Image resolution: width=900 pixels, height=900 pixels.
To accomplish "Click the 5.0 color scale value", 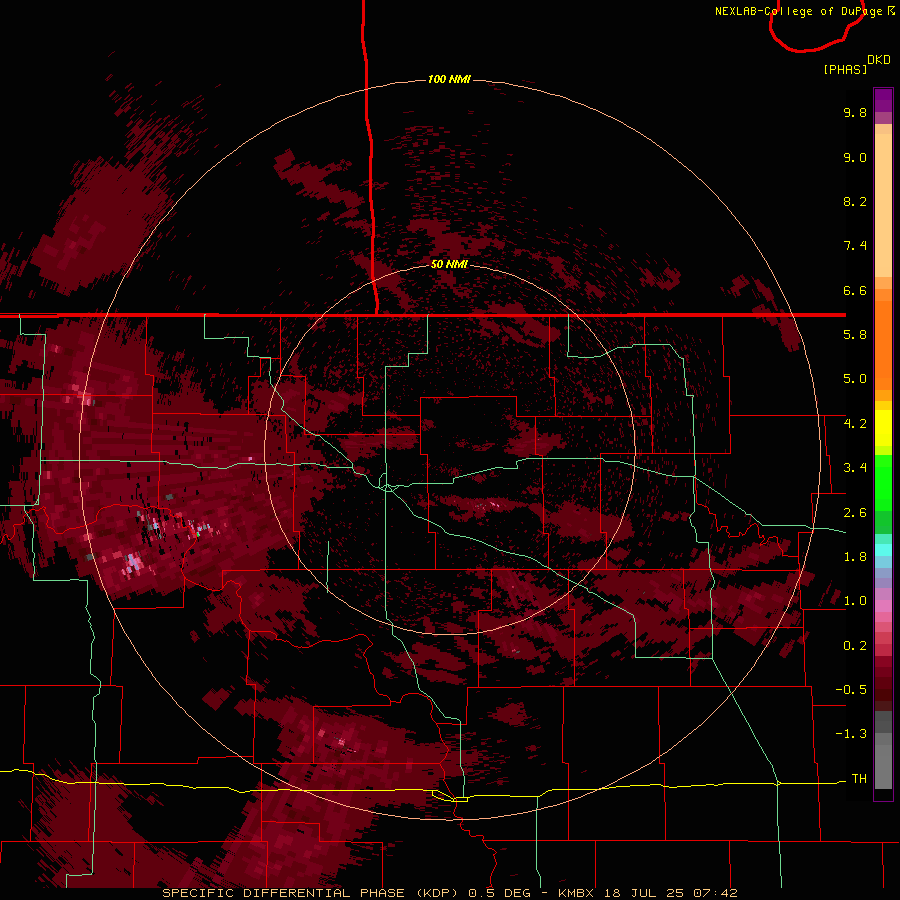I will (855, 379).
